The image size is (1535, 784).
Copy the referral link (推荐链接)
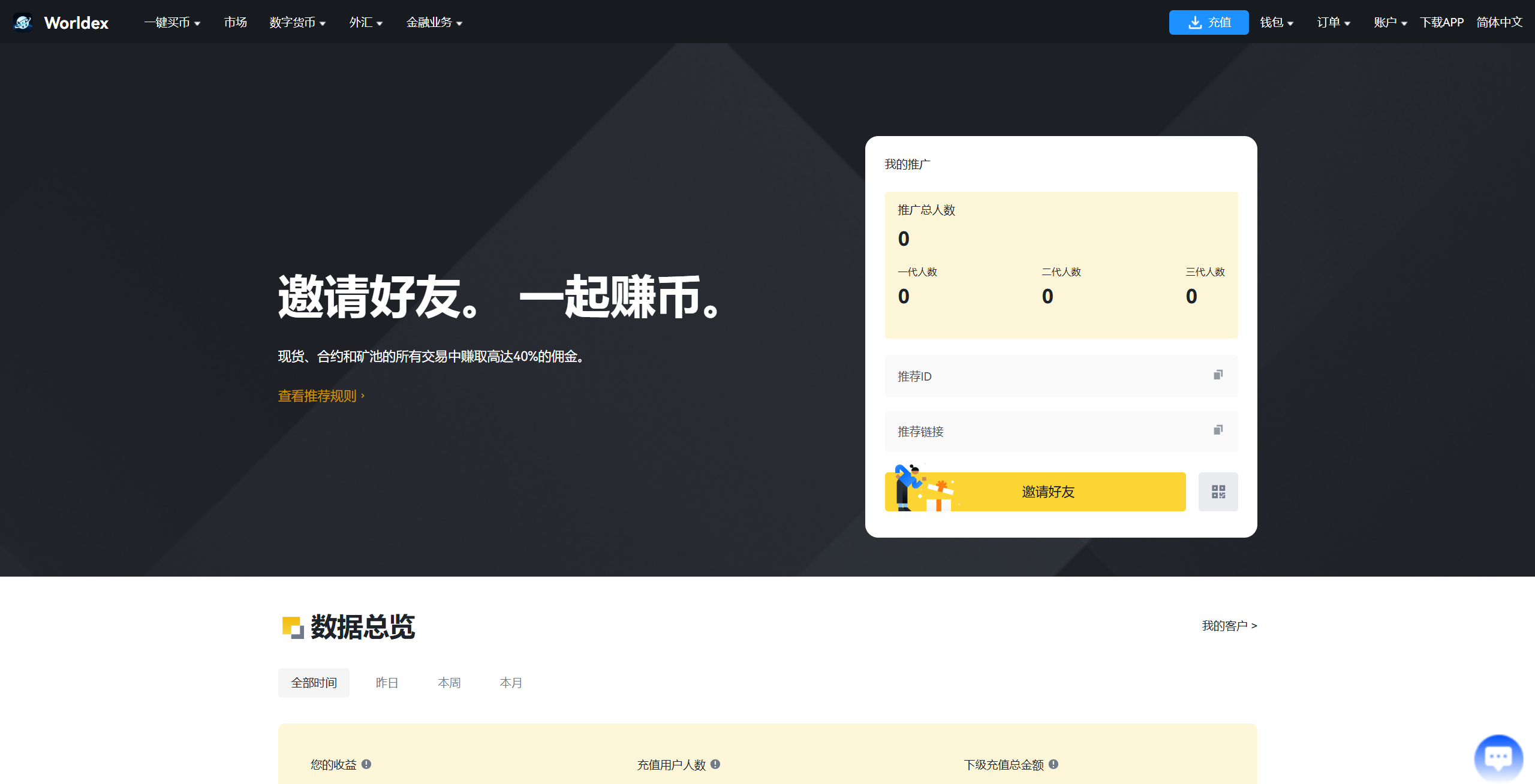(x=1218, y=430)
